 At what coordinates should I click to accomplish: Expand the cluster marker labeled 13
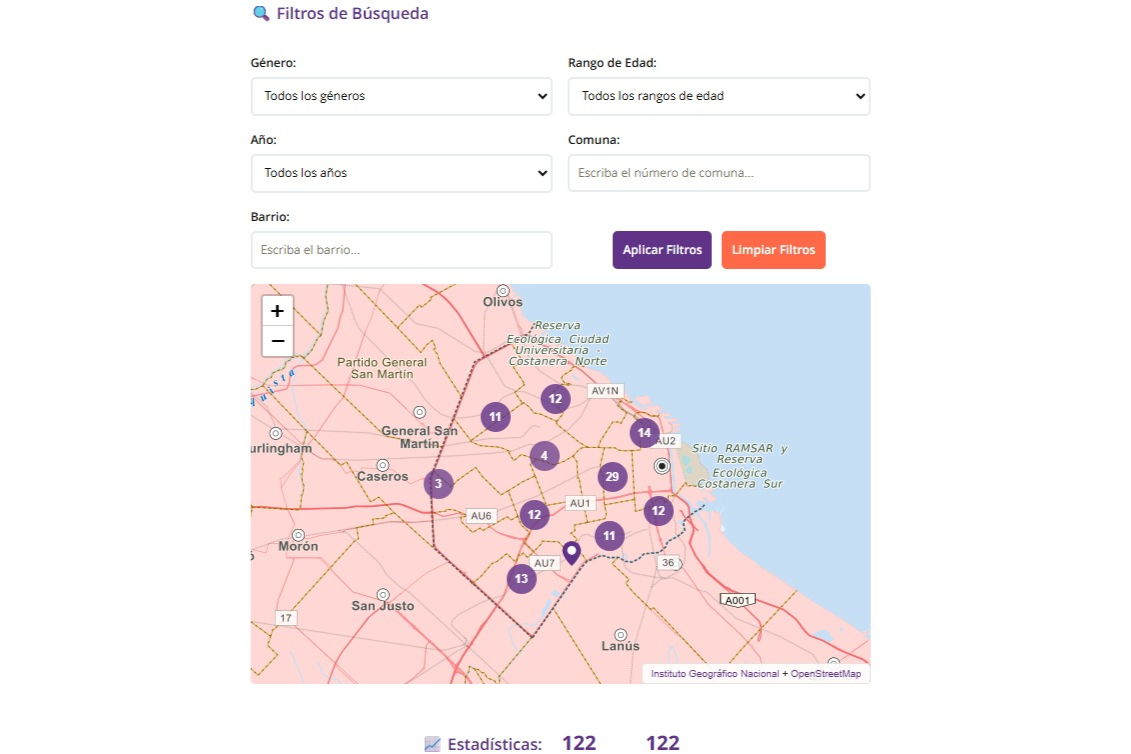tap(521, 578)
